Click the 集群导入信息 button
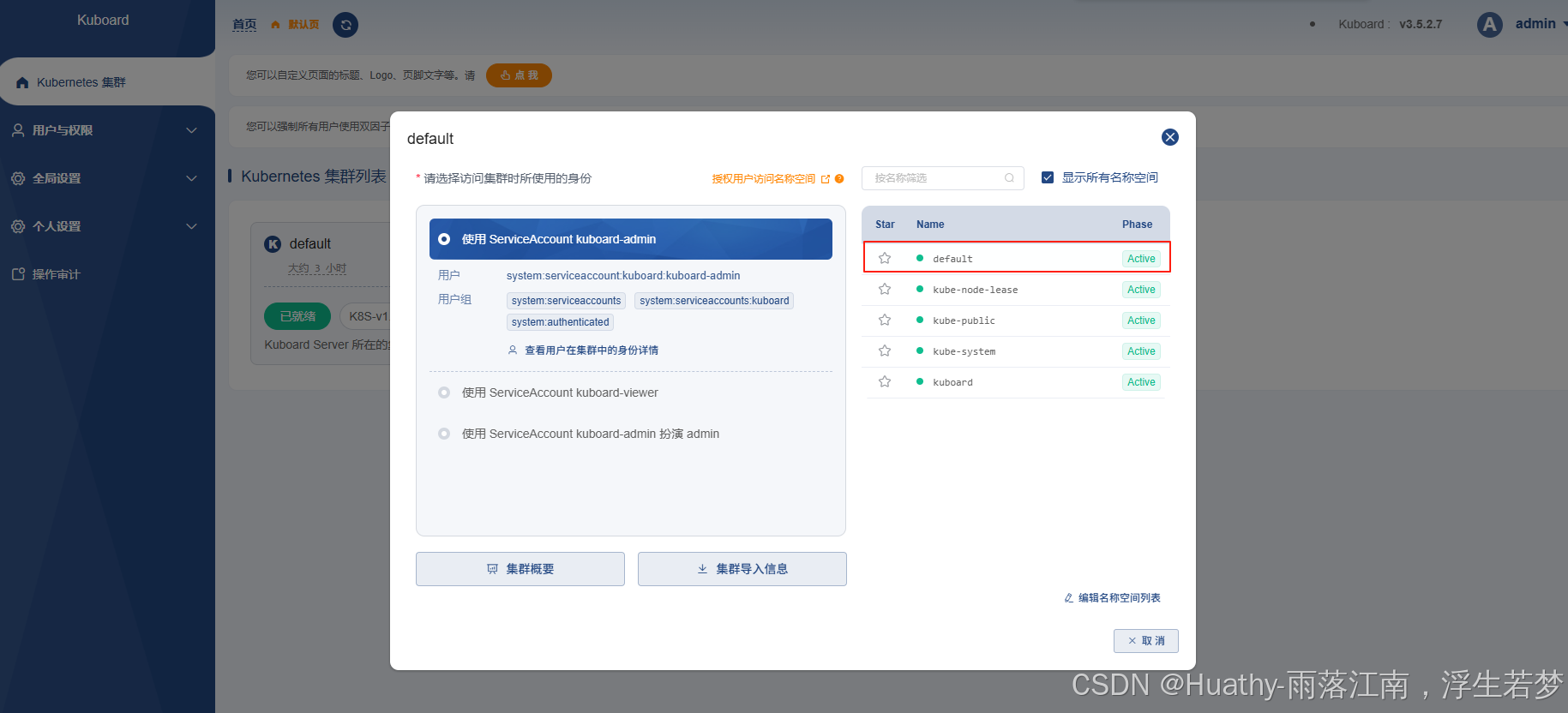 point(742,569)
